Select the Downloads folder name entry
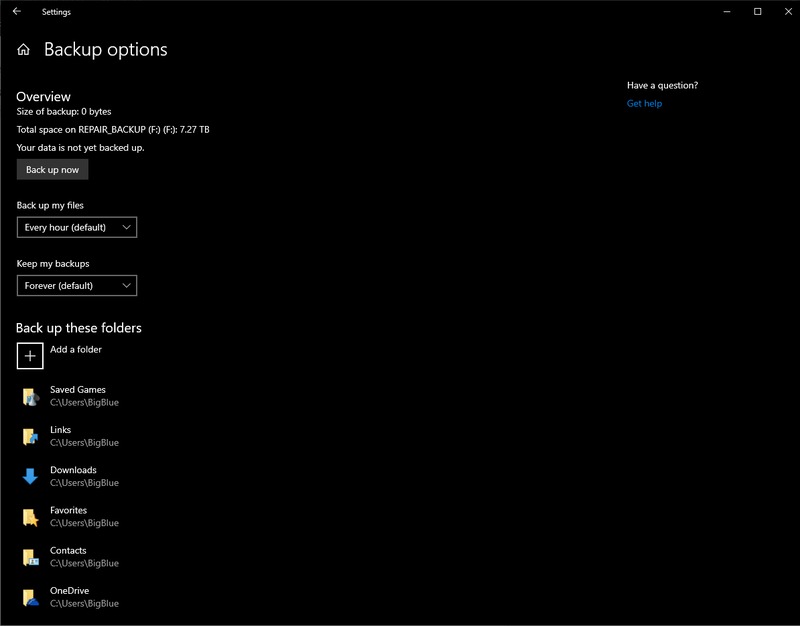Screen dimensions: 800x626 pyautogui.click(x=73, y=470)
